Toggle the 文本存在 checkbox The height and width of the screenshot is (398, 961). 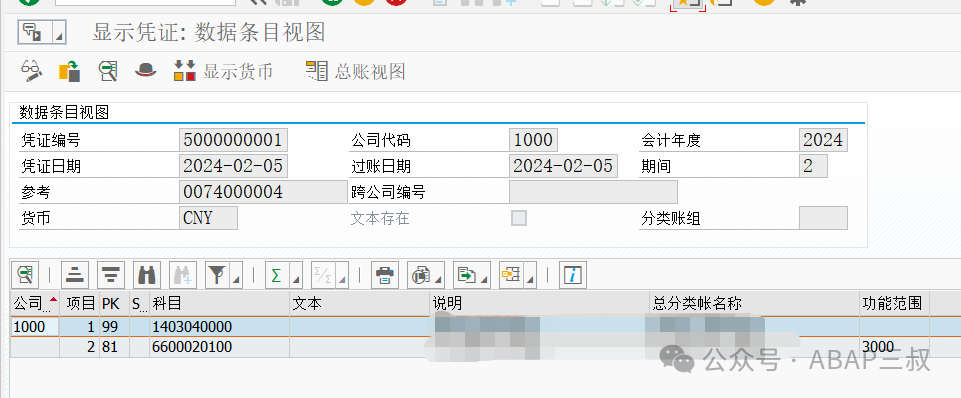click(518, 218)
